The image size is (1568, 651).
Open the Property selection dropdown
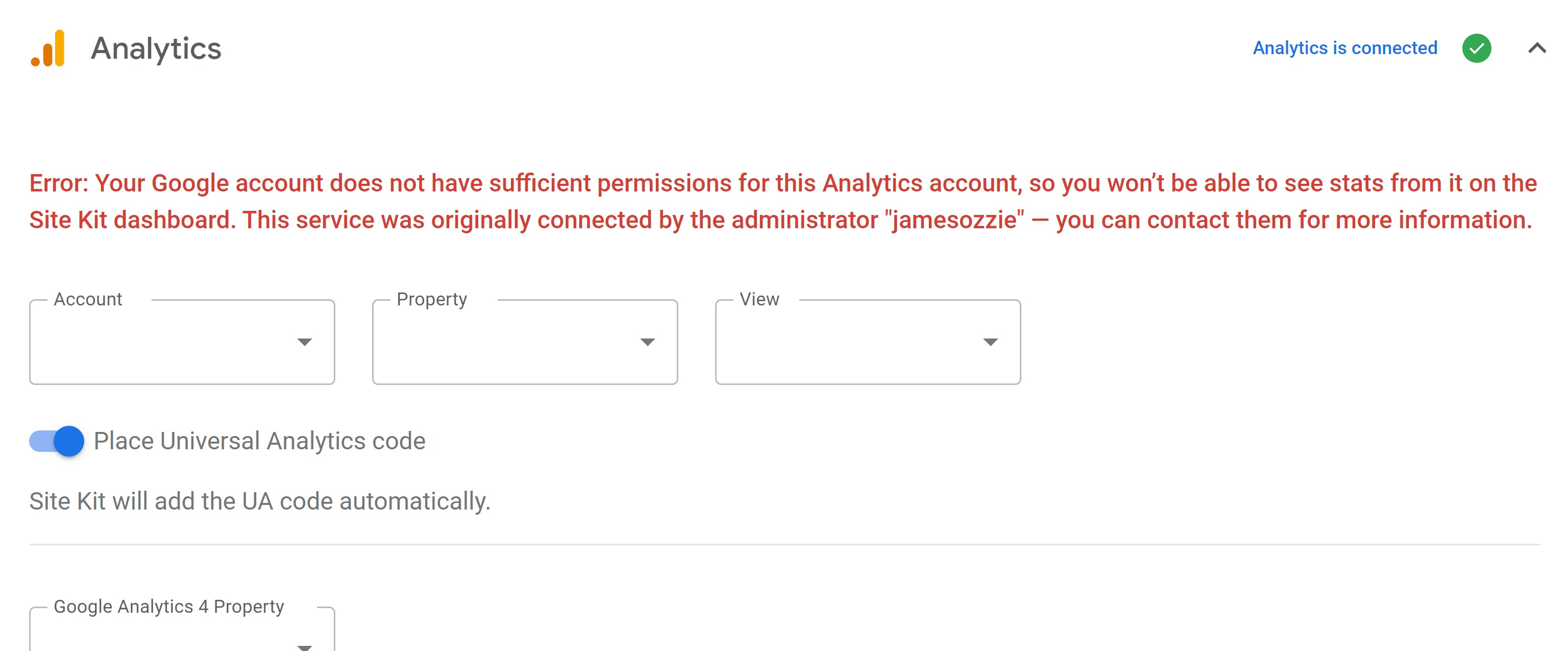click(x=524, y=342)
